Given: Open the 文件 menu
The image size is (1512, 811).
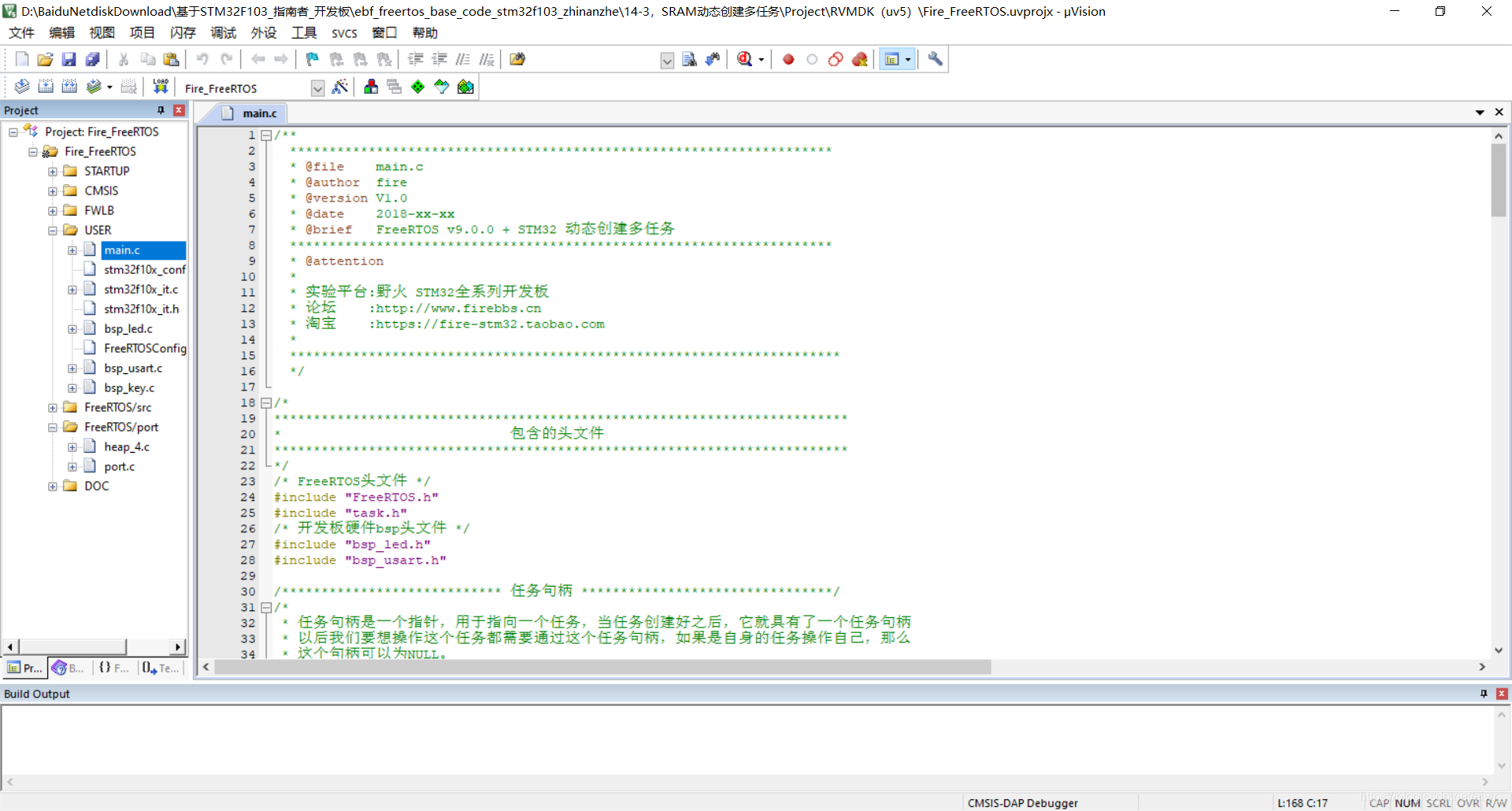Looking at the screenshot, I should click(x=21, y=32).
